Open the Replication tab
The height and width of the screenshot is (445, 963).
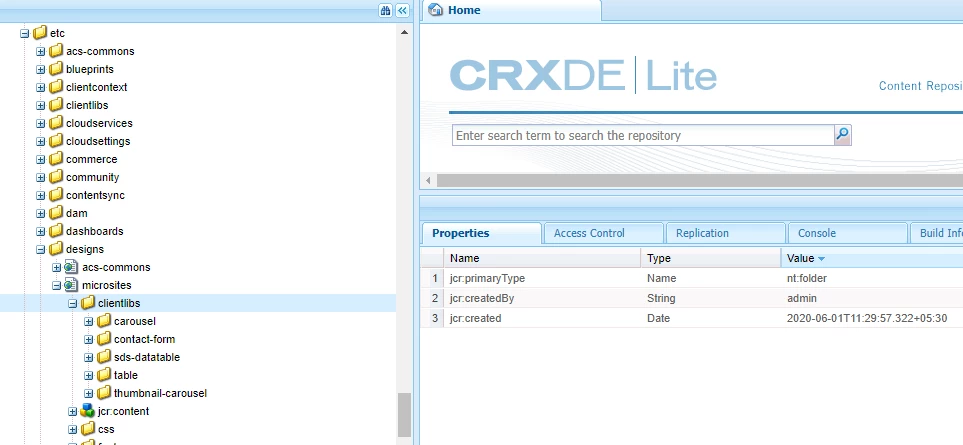[x=725, y=233]
